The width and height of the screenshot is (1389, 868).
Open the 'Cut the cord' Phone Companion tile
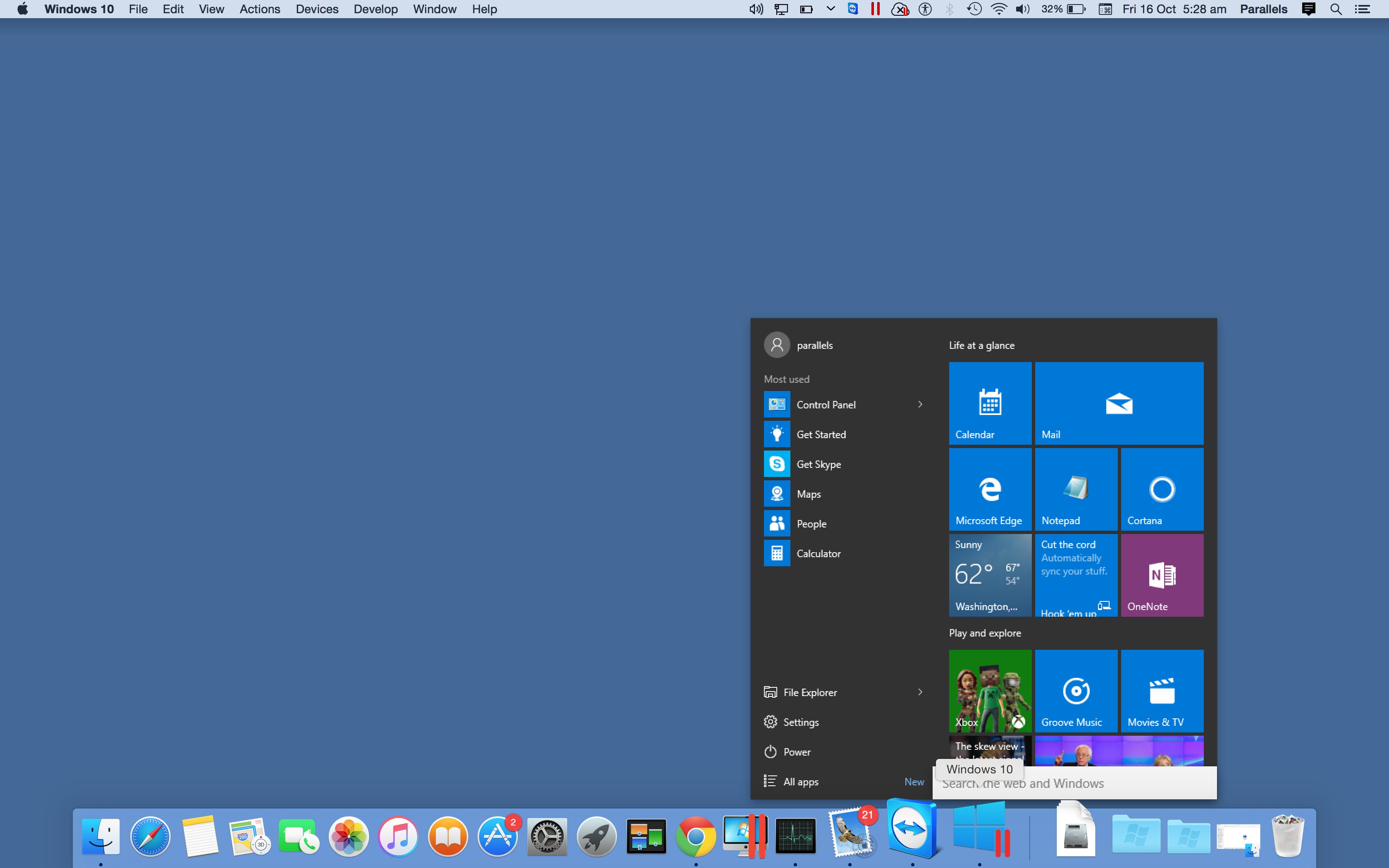click(1076, 575)
